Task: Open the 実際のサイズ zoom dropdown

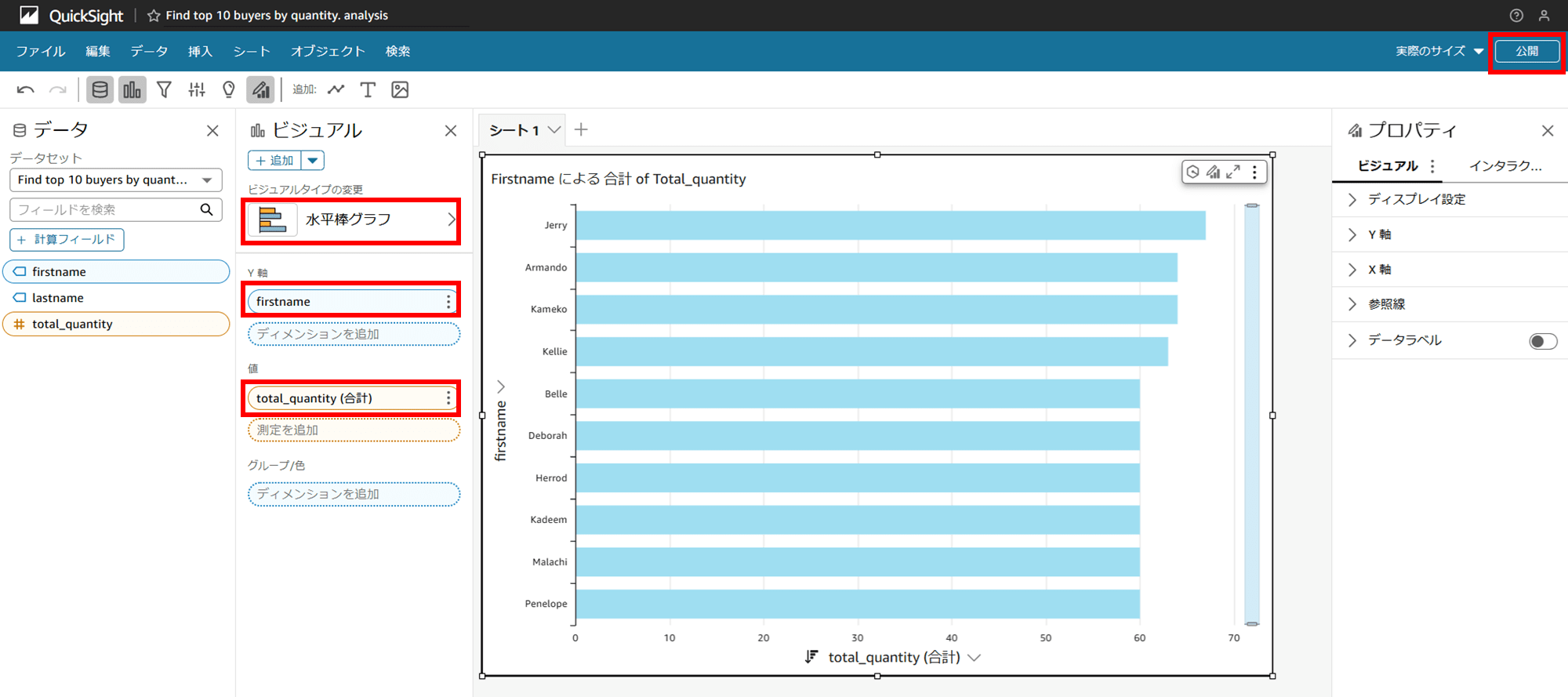Action: [x=1439, y=51]
